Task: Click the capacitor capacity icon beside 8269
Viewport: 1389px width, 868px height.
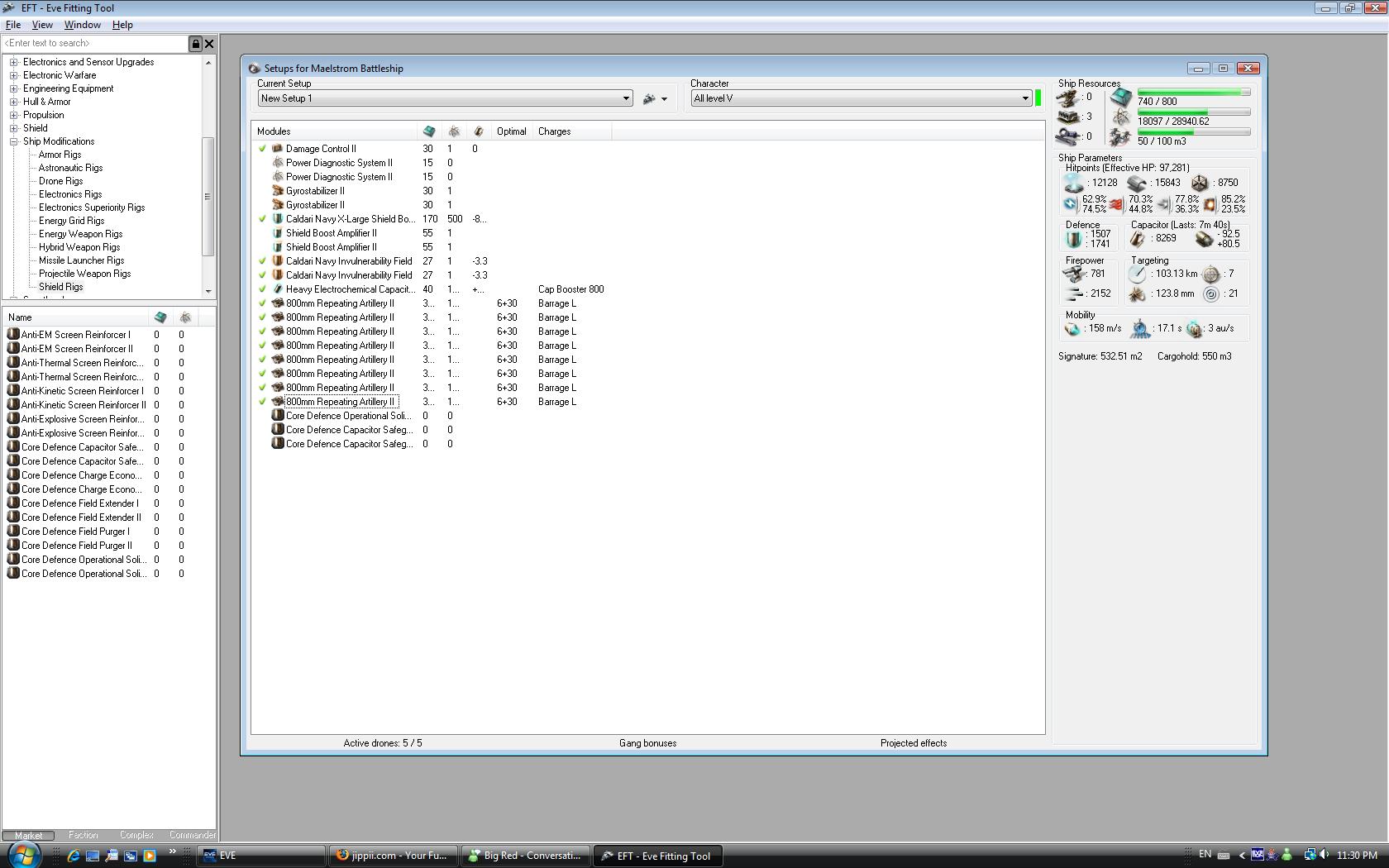Action: coord(1138,239)
